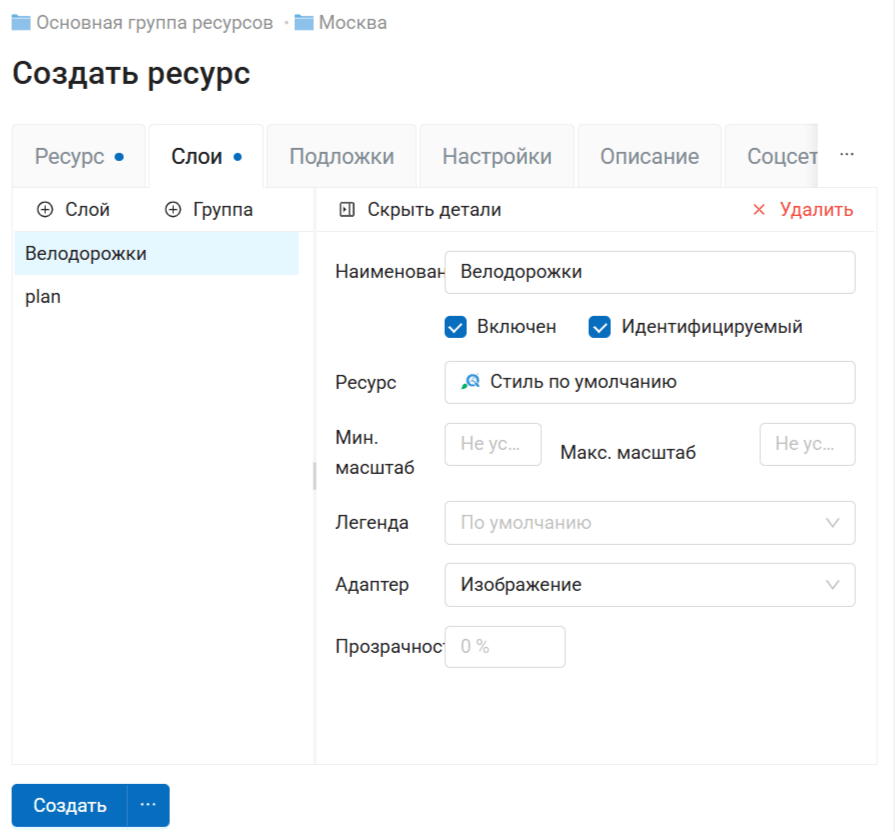Click the plus icon to add a layer
895x832 pixels.
(x=44, y=210)
